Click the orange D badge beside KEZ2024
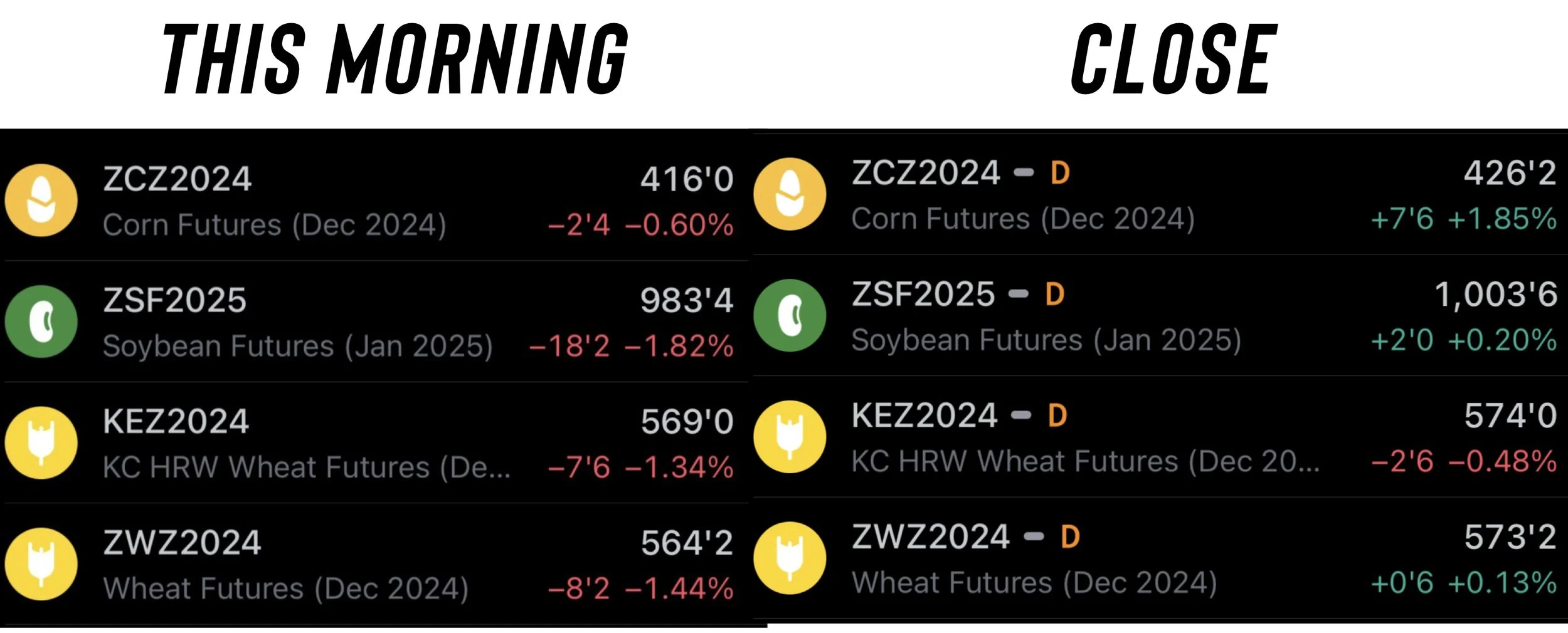 point(1057,416)
